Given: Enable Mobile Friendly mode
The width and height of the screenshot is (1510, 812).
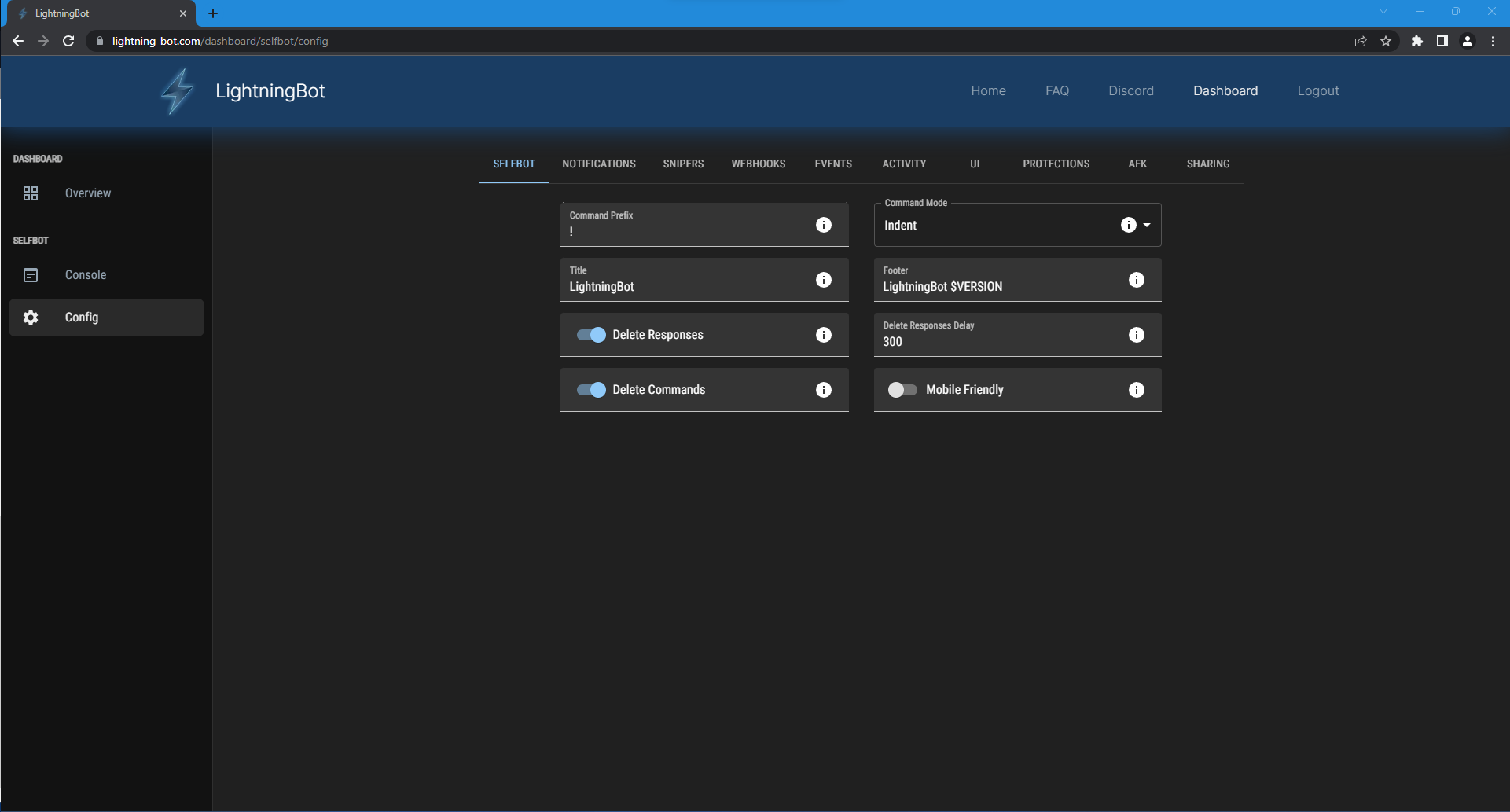Looking at the screenshot, I should click(902, 389).
